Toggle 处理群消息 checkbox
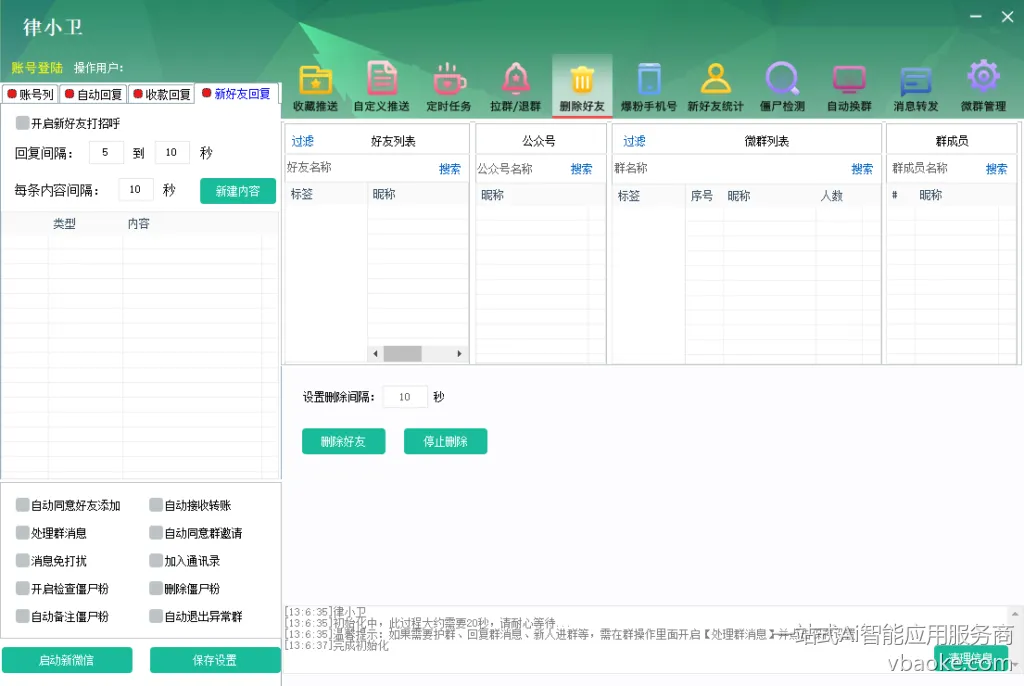 tap(23, 533)
